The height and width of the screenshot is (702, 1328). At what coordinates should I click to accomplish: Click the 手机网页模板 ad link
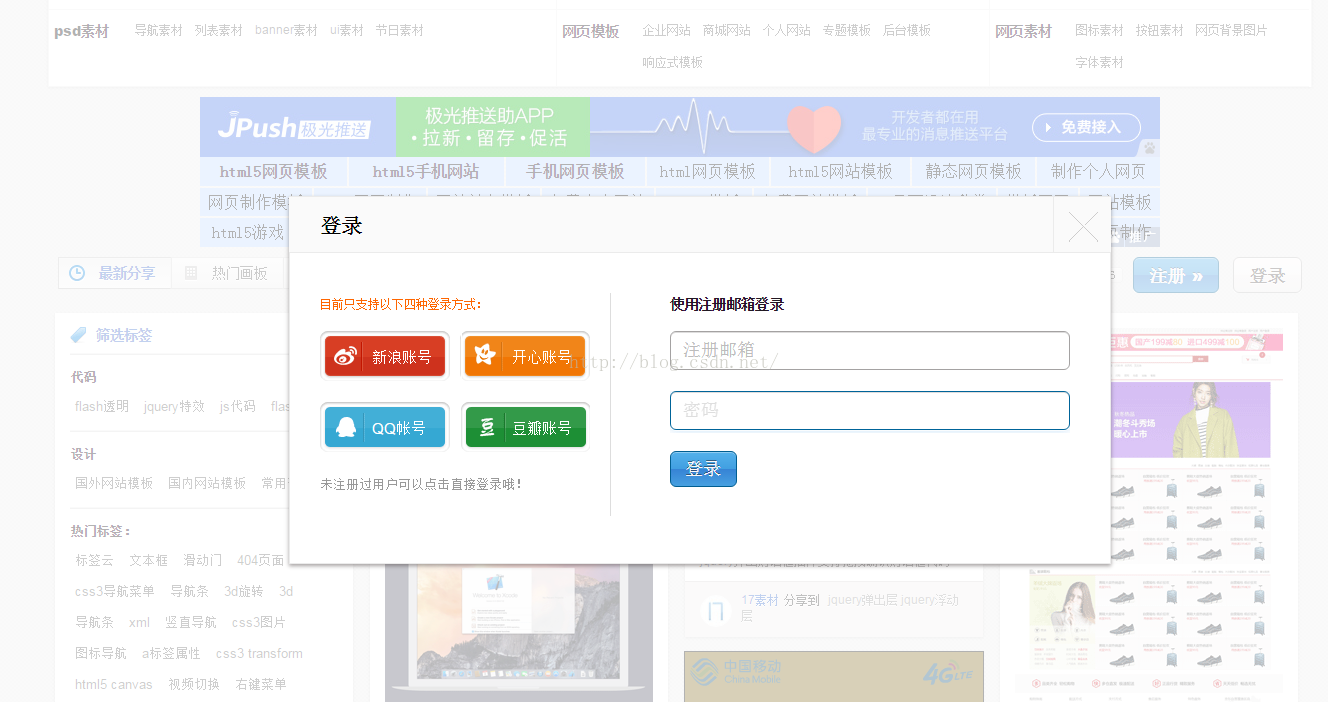575,171
